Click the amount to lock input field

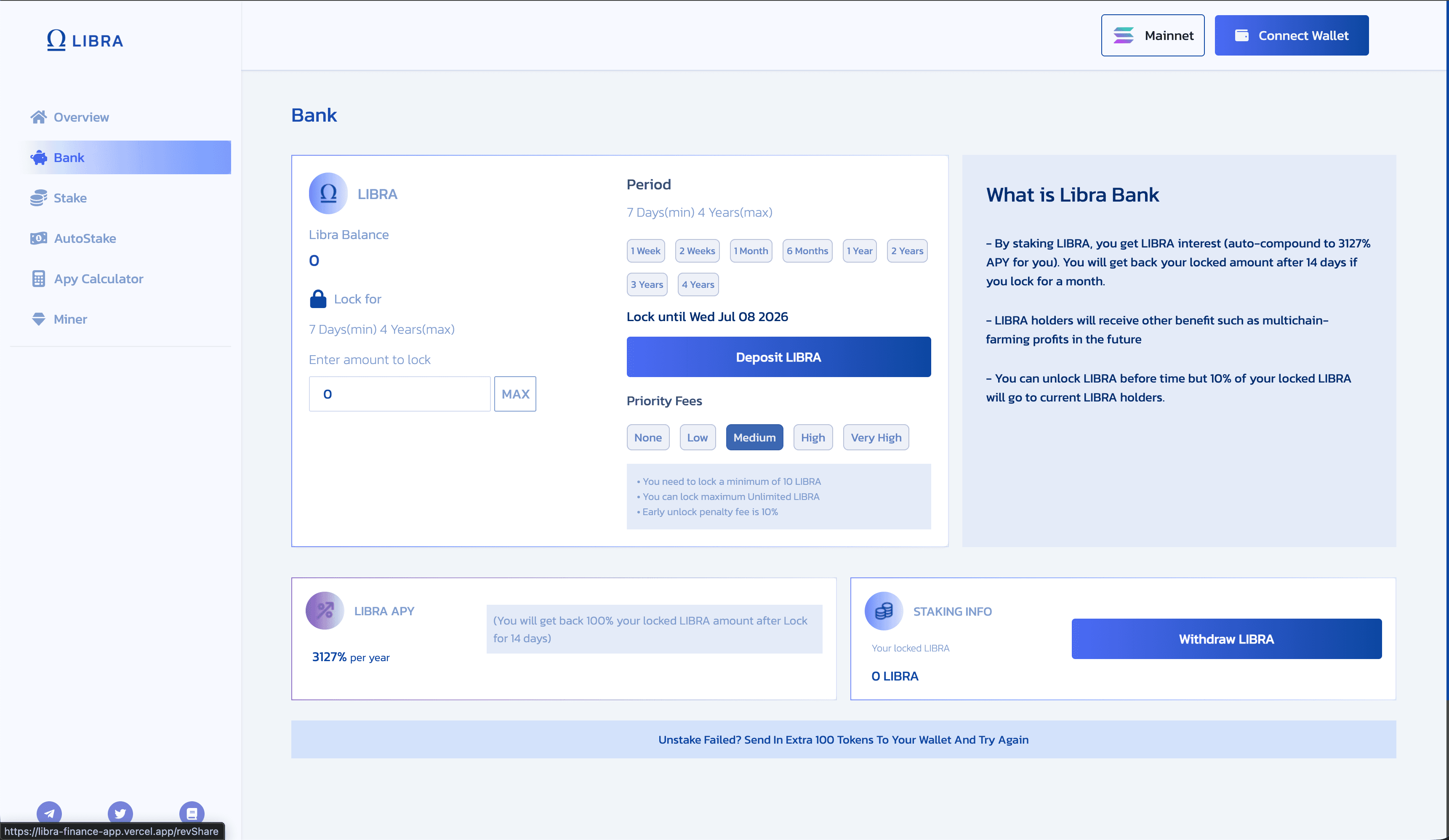tap(400, 394)
